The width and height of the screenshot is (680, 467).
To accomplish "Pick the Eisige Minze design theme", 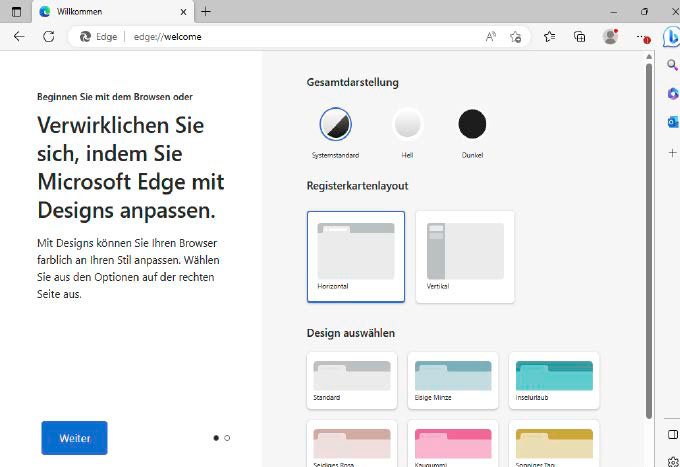I will click(x=453, y=380).
